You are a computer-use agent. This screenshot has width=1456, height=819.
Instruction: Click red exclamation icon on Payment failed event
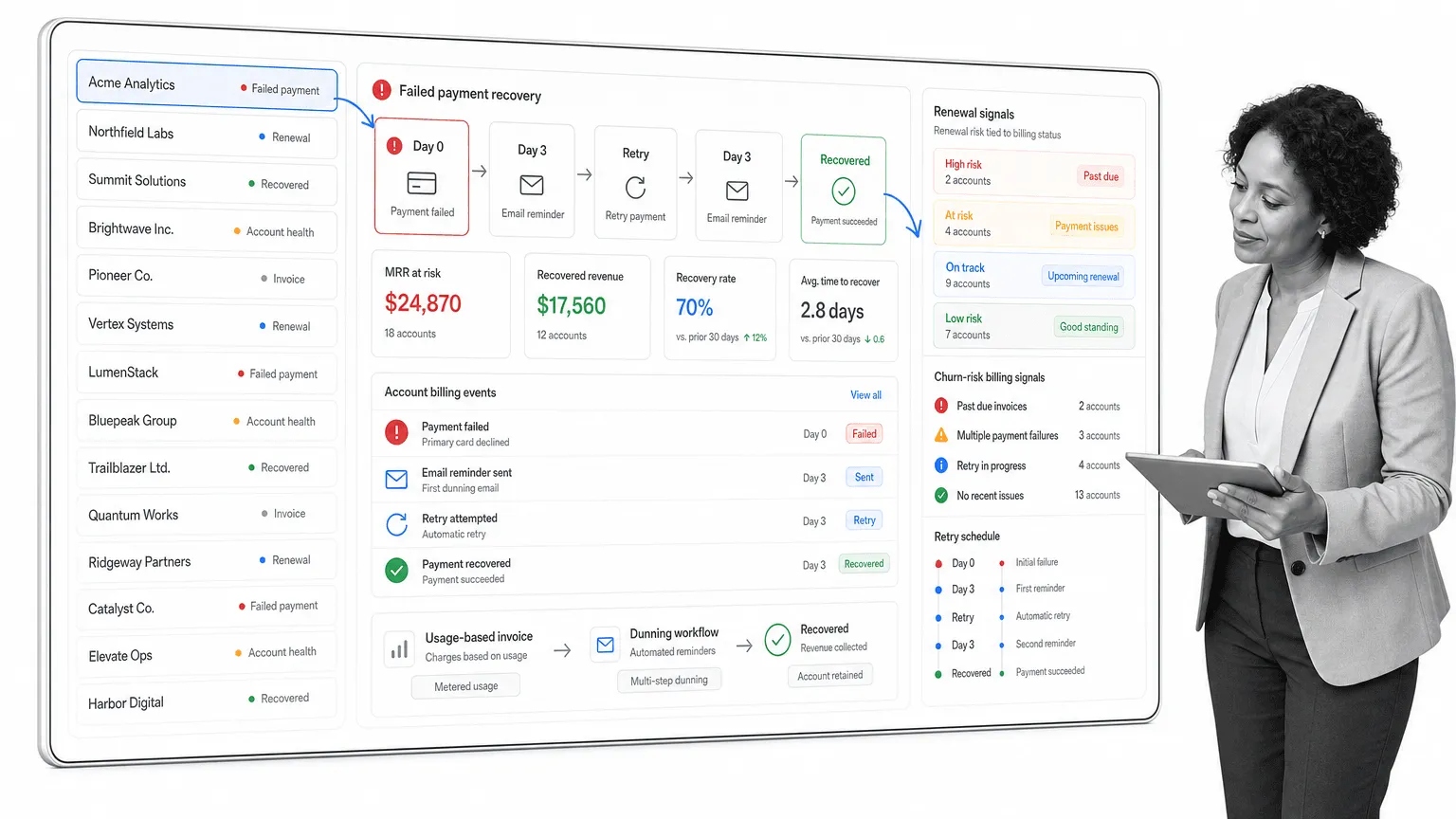click(396, 432)
